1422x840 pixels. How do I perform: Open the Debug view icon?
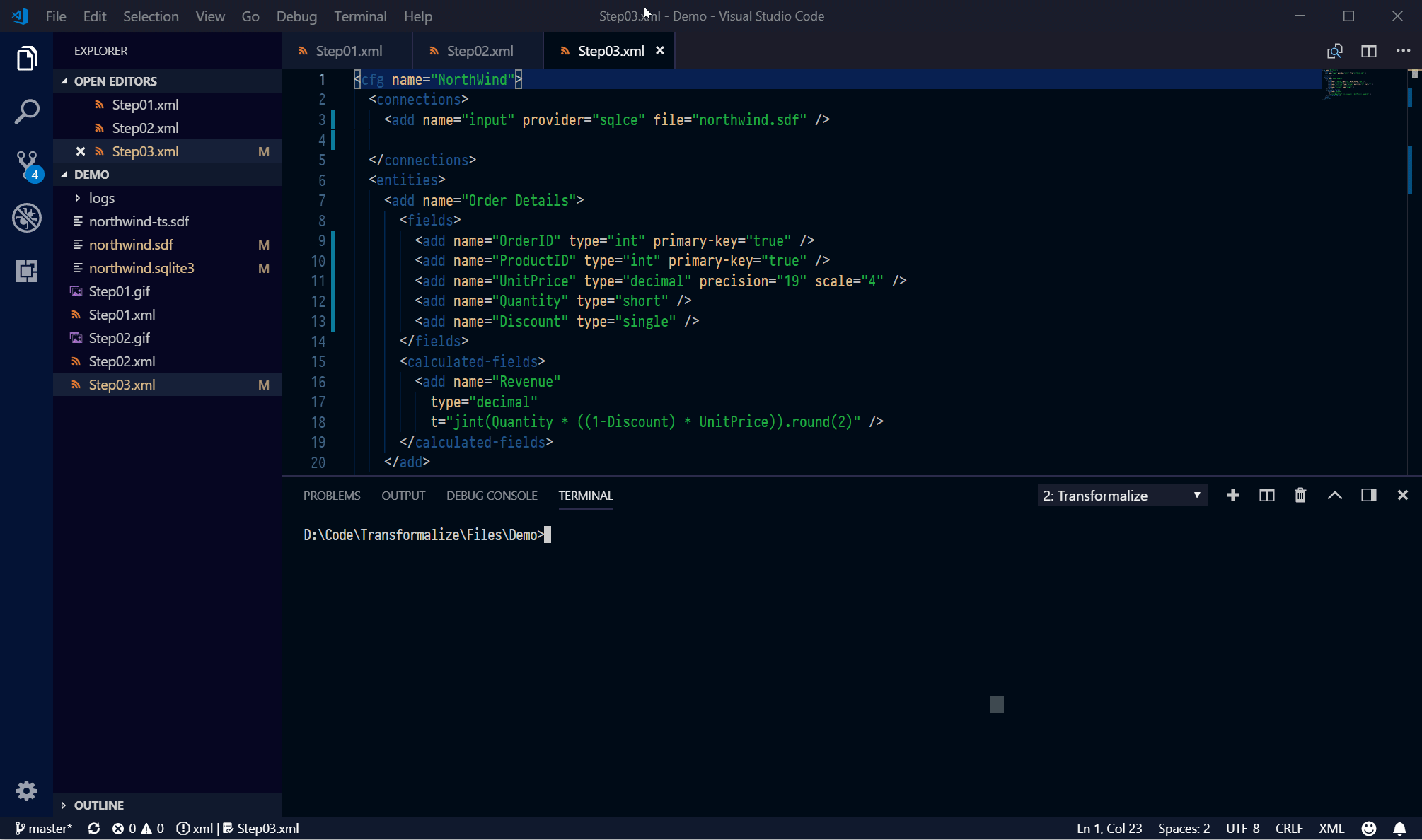pyautogui.click(x=26, y=218)
